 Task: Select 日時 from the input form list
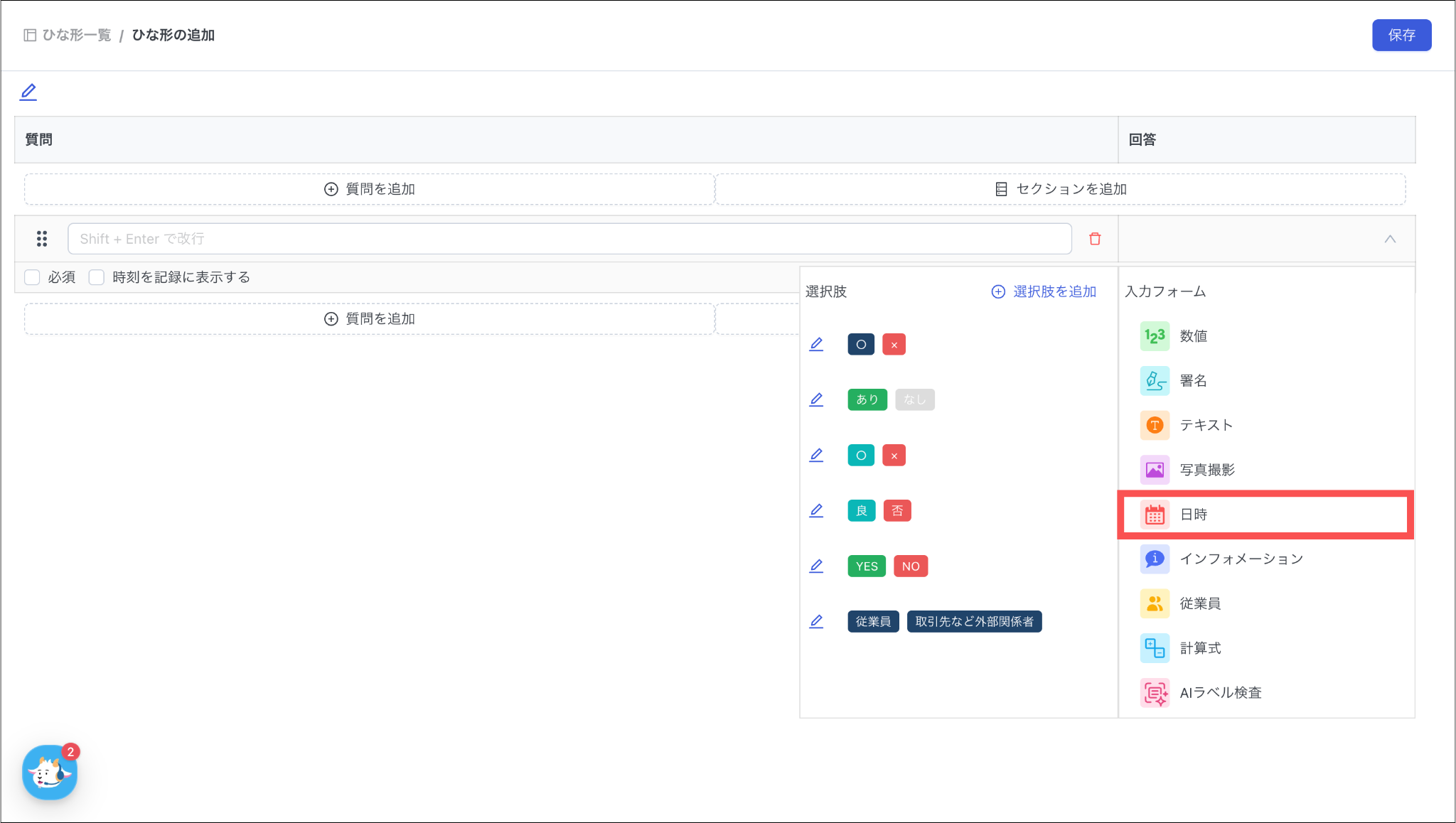[x=1194, y=515]
